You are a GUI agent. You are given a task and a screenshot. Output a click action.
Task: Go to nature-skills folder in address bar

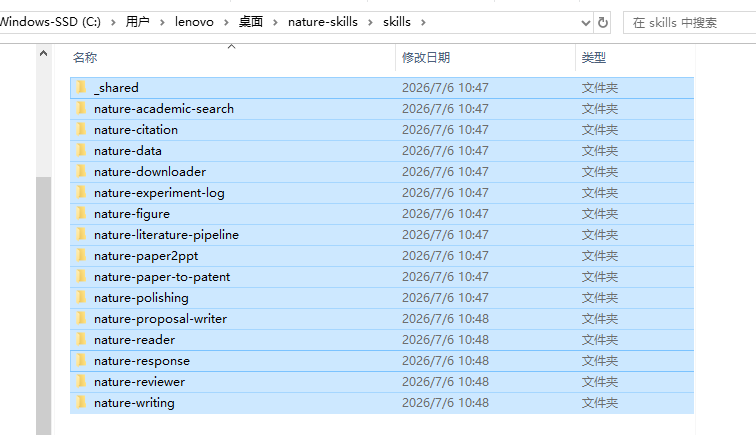coord(323,22)
